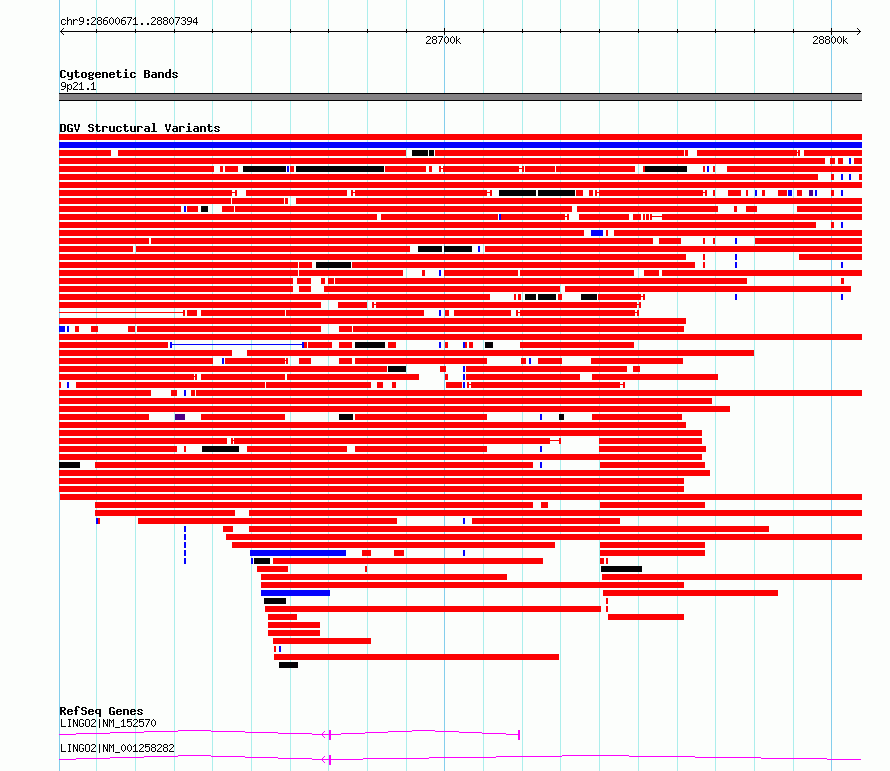This screenshot has width=890, height=771.
Task: Open the RefSeq Genes track title
Action: coord(101,711)
